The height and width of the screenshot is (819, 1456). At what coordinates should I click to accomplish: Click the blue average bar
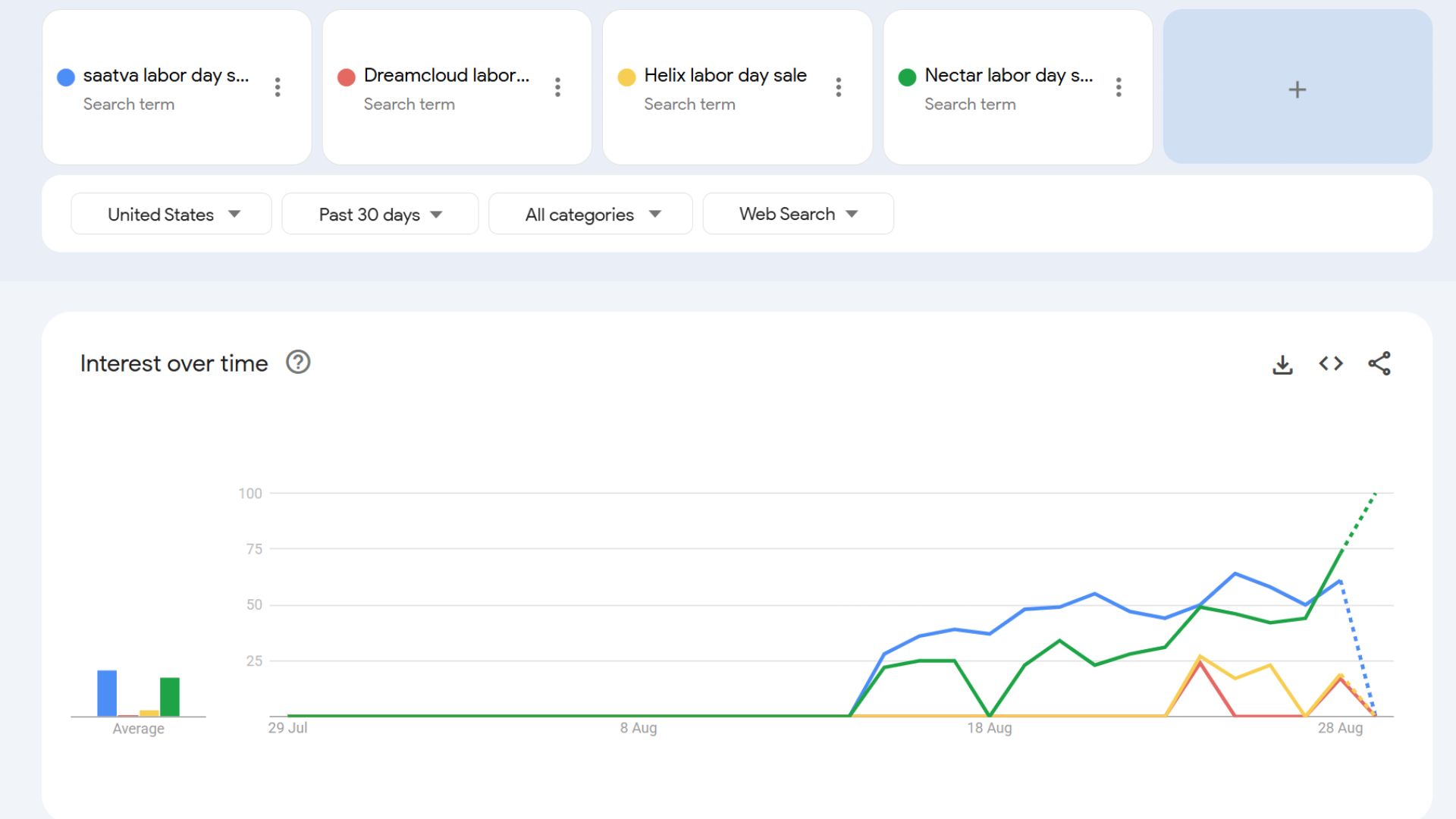click(x=107, y=693)
